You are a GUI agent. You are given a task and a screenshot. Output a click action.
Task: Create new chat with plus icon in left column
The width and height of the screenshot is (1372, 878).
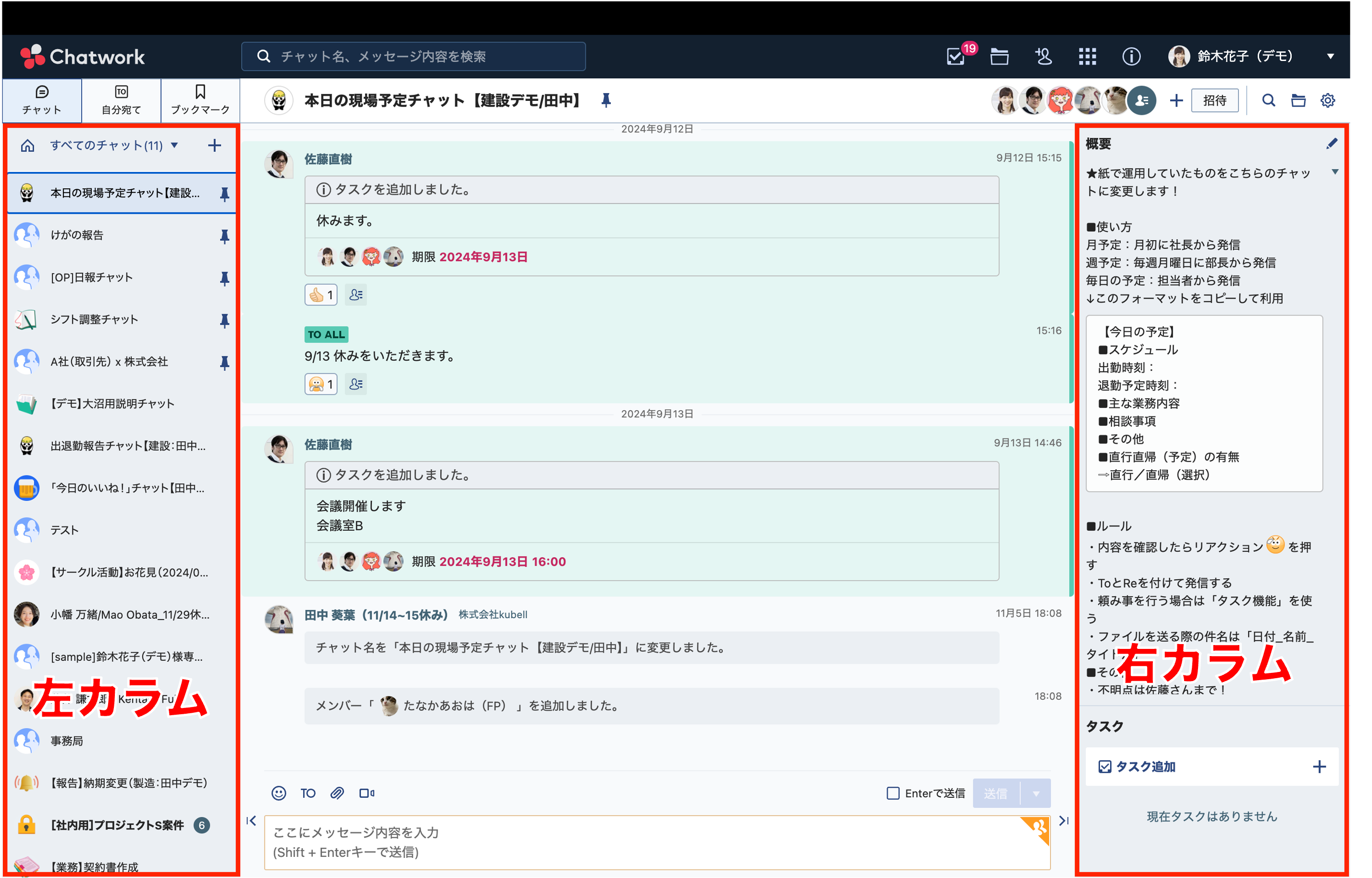[x=214, y=146]
